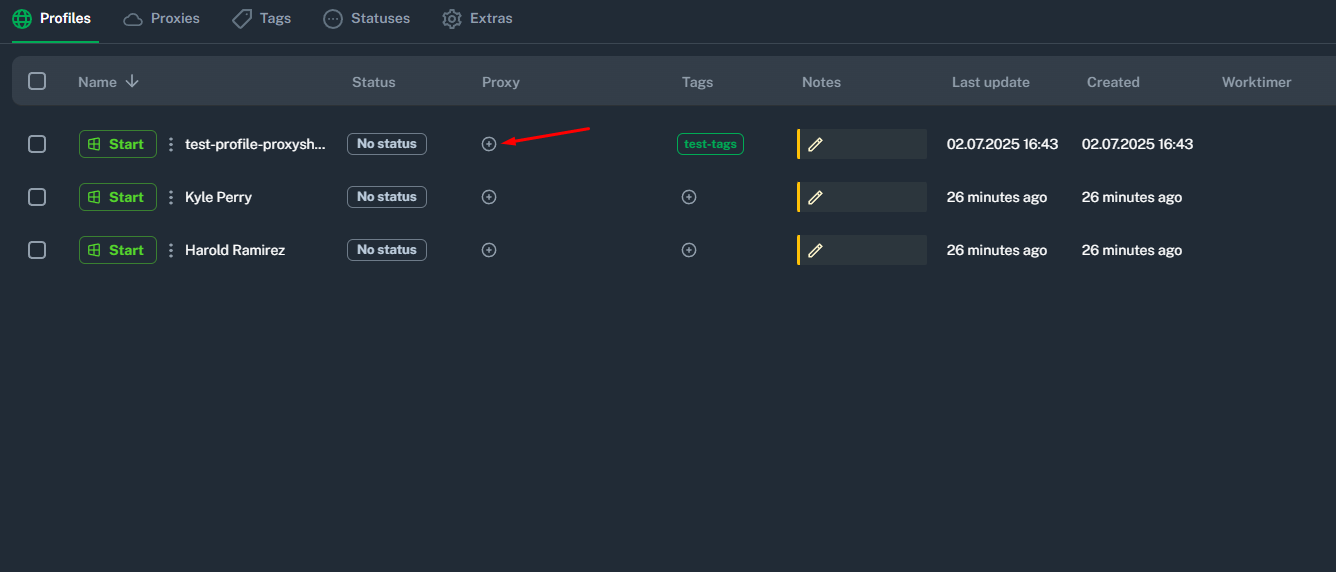Edit notes pencil for Kyle Perry
This screenshot has width=1336, height=572.
[x=815, y=197]
